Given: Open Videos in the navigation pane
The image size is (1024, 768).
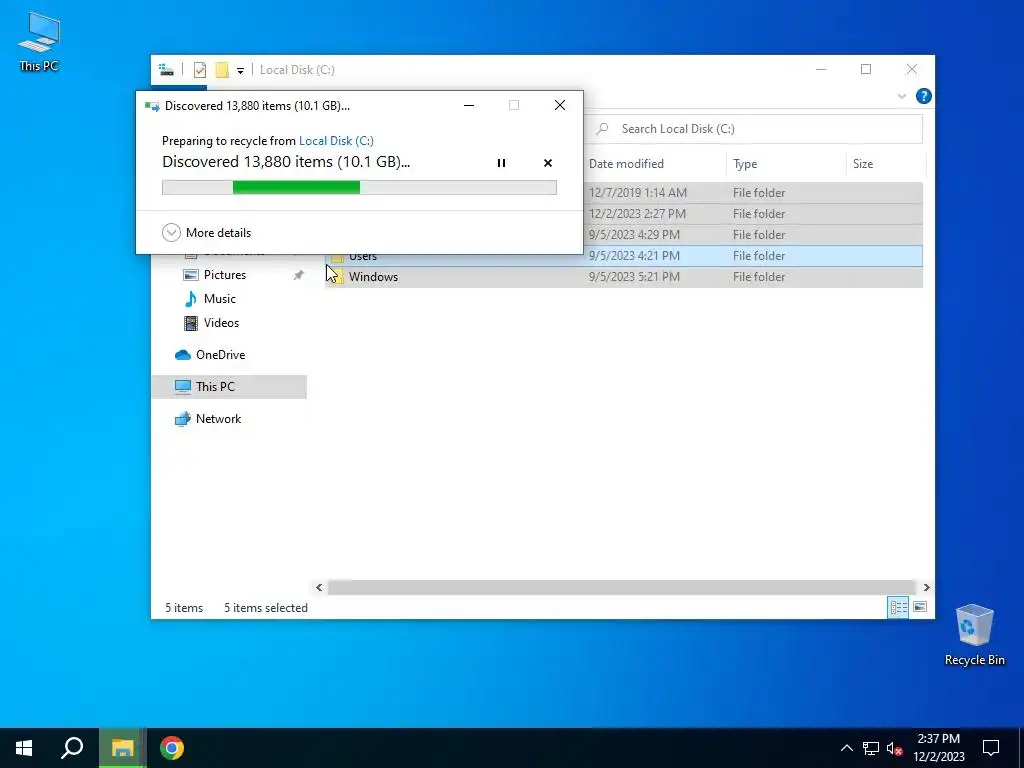Looking at the screenshot, I should [x=221, y=323].
